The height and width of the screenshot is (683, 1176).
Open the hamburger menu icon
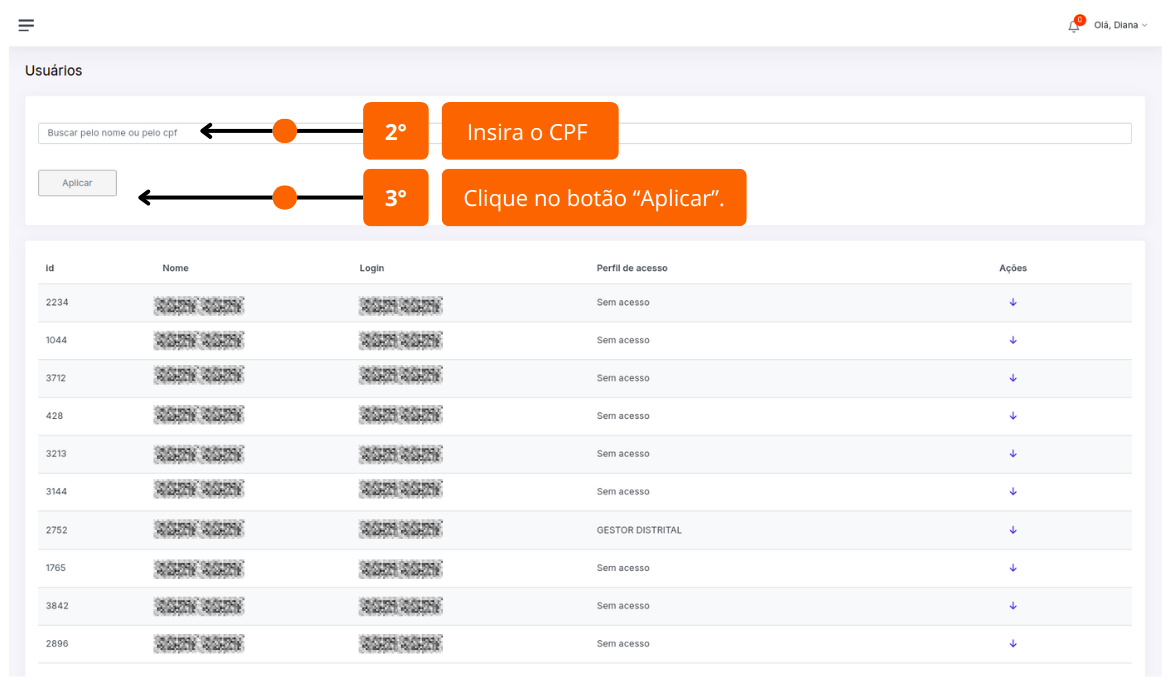click(26, 25)
